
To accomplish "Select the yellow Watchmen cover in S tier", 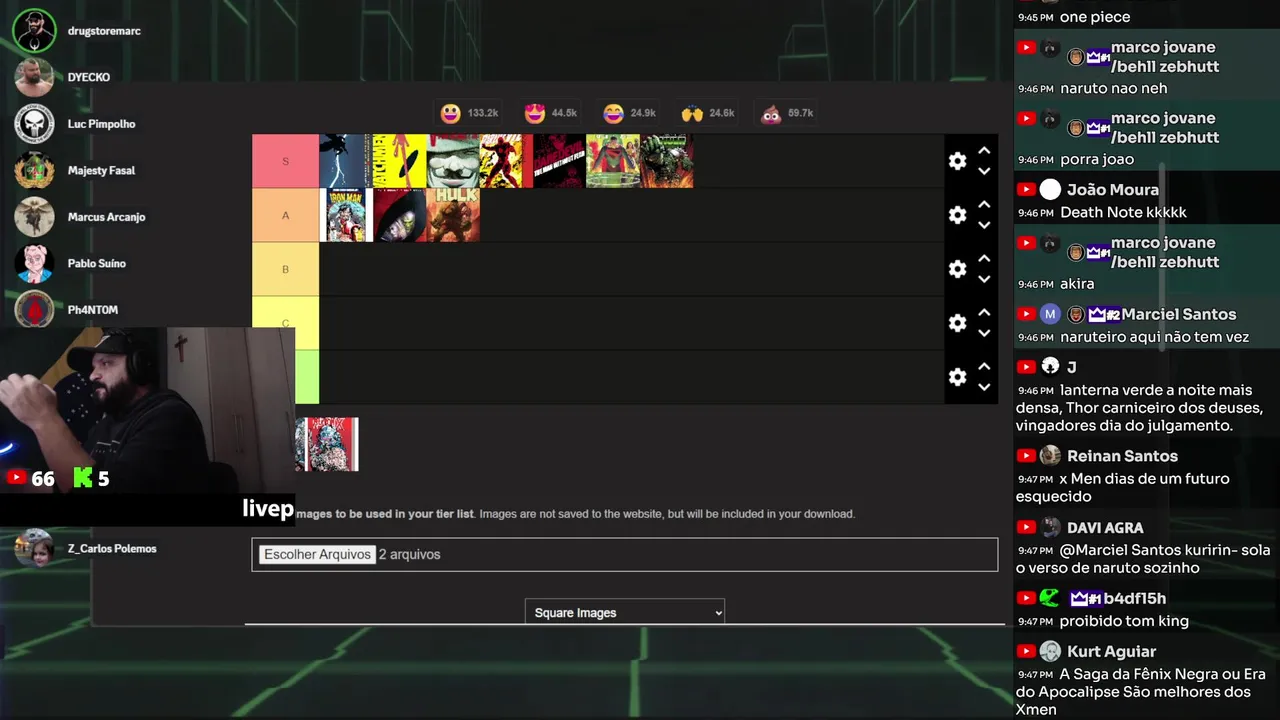I will pos(399,161).
